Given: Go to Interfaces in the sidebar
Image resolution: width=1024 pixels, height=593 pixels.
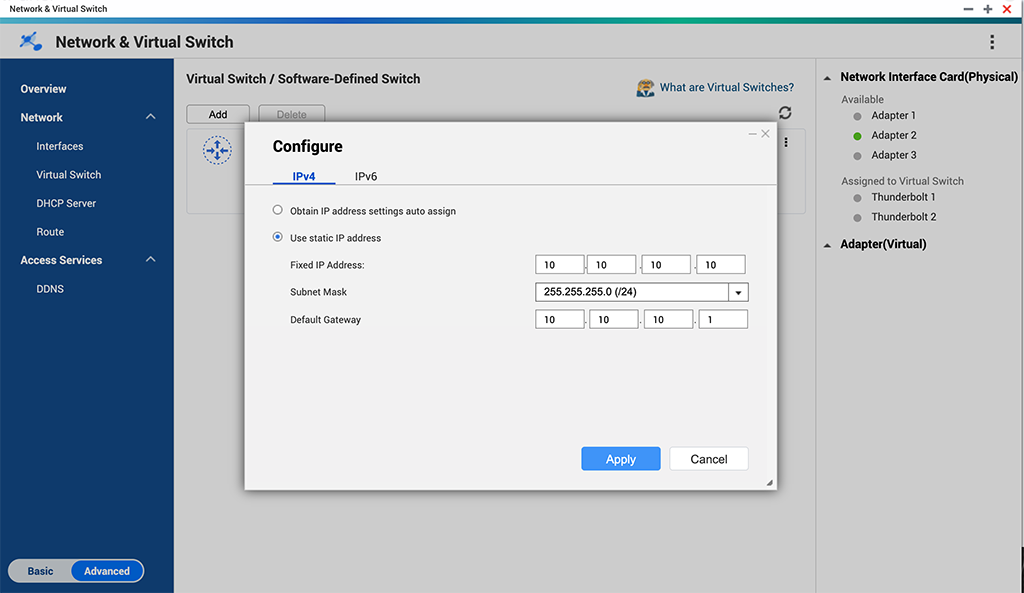Looking at the screenshot, I should click(59, 146).
